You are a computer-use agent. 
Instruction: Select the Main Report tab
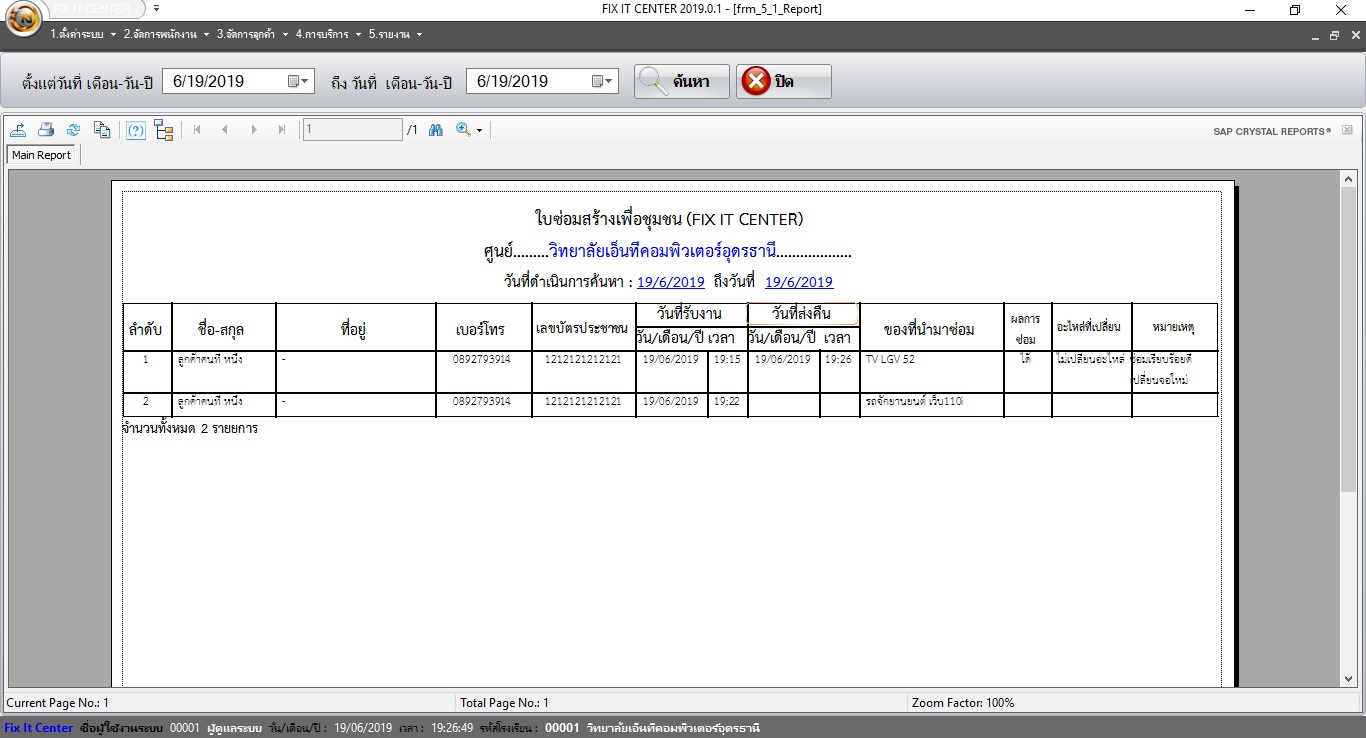41,155
